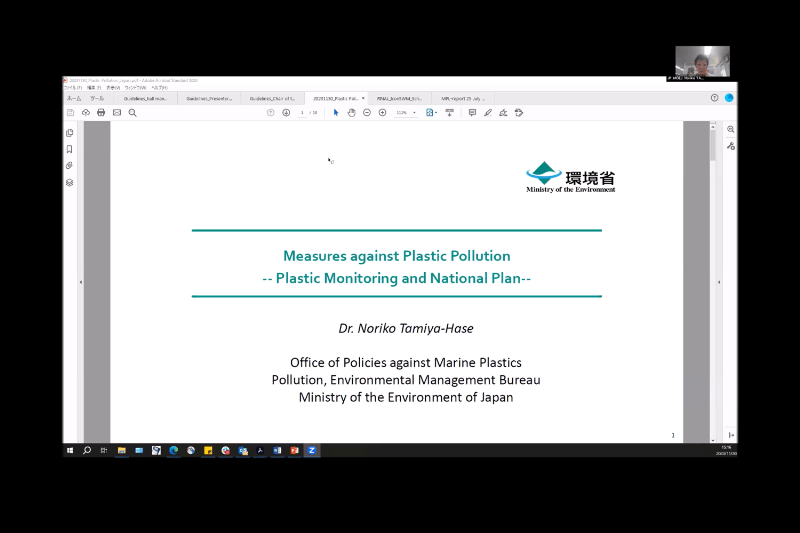
Task: Toggle the page thumbnails panel
Action: tap(70, 133)
